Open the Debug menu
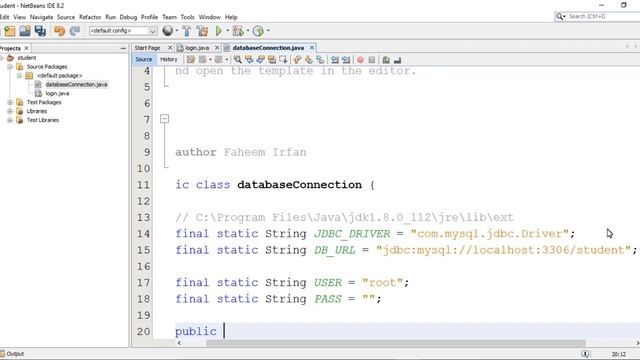This screenshot has height=360, width=640. click(x=128, y=17)
